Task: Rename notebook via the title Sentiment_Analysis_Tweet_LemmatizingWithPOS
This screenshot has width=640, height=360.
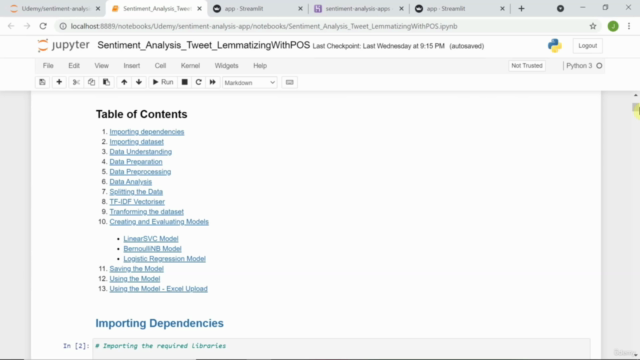Action: click(x=204, y=45)
